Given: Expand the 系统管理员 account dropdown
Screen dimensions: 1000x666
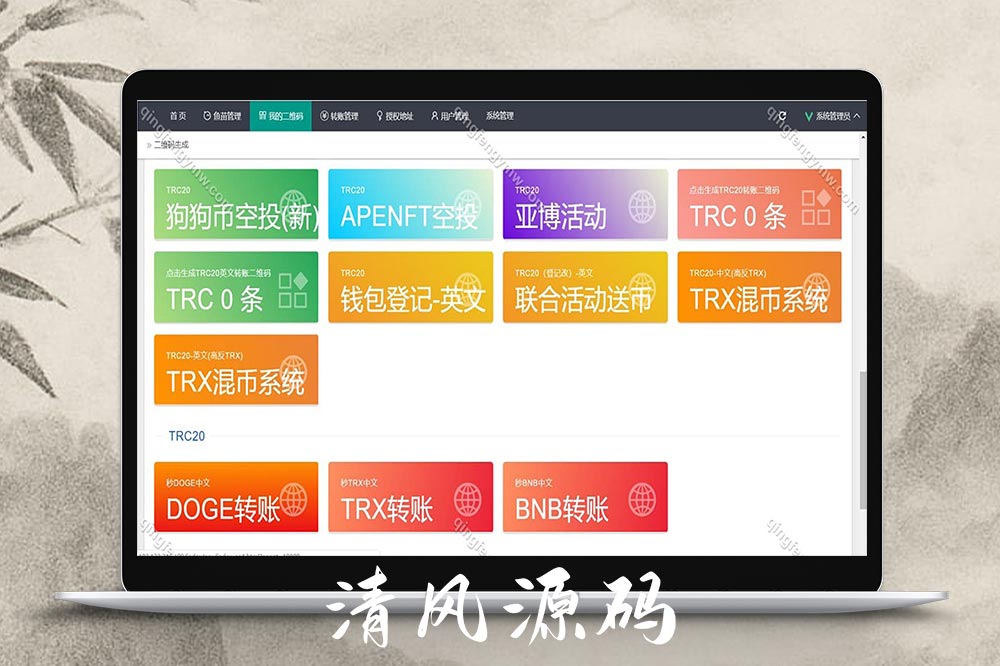Looking at the screenshot, I should click(x=832, y=116).
